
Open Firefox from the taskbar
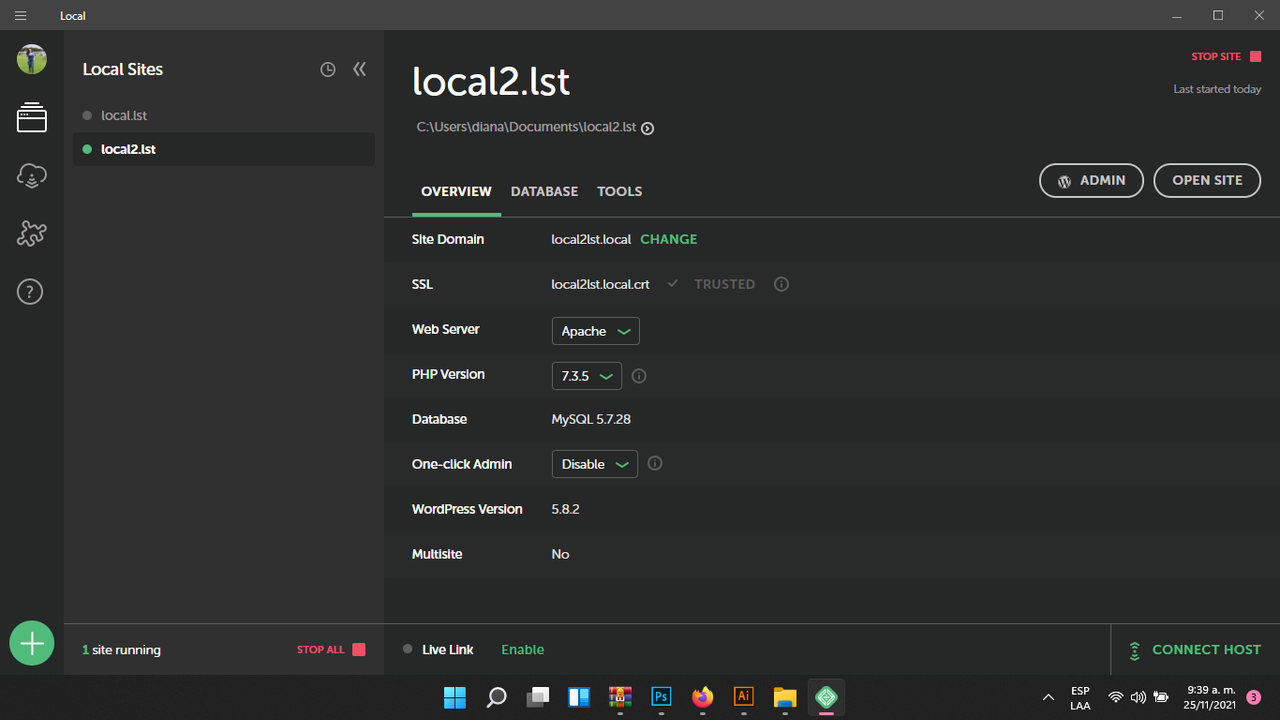703,697
